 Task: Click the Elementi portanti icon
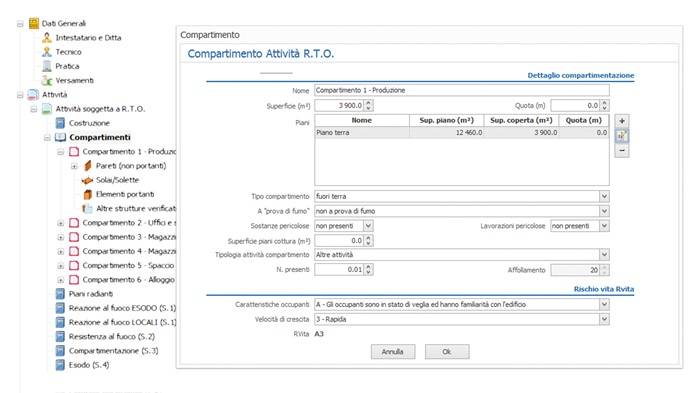point(88,194)
